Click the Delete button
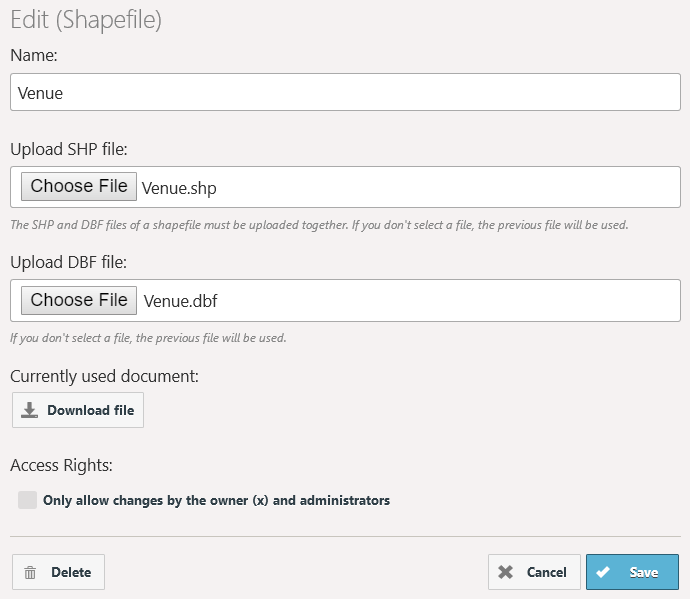The height and width of the screenshot is (599, 690). pyautogui.click(x=58, y=572)
